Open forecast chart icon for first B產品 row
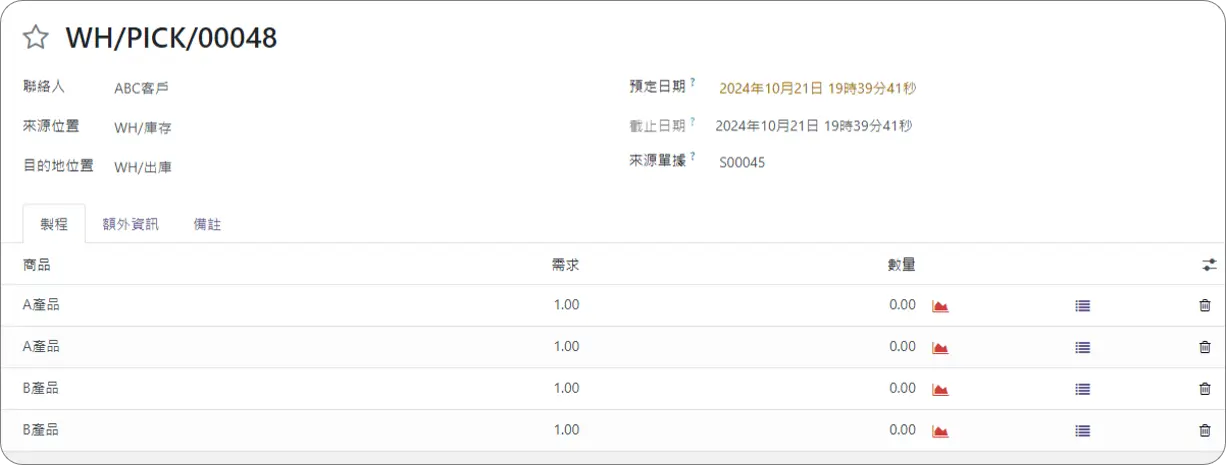This screenshot has height=465, width=1226. (940, 389)
